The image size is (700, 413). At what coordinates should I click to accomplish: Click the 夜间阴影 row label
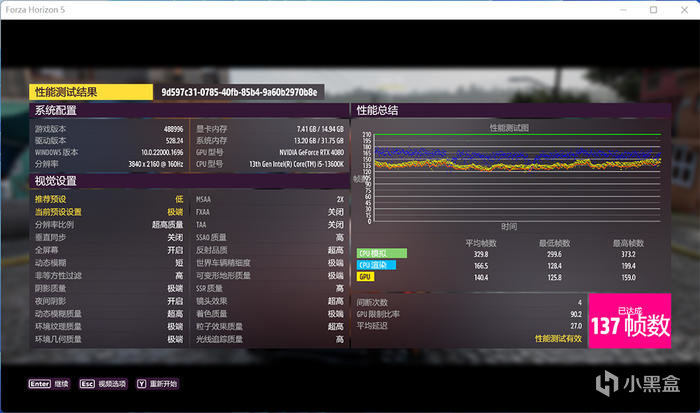50,301
